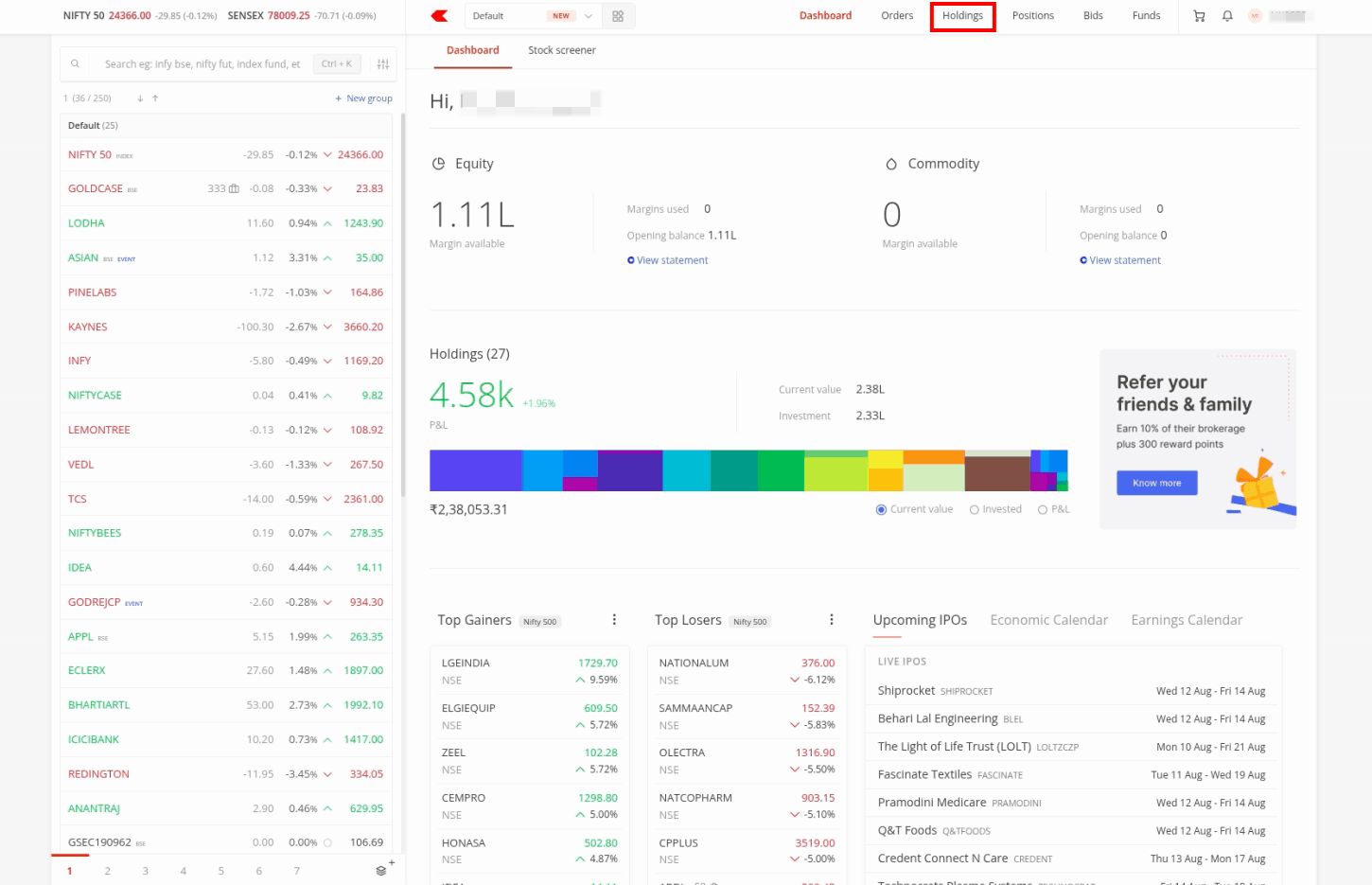Click the user profile avatar
Viewport: 1372px width, 885px height.
(1255, 16)
